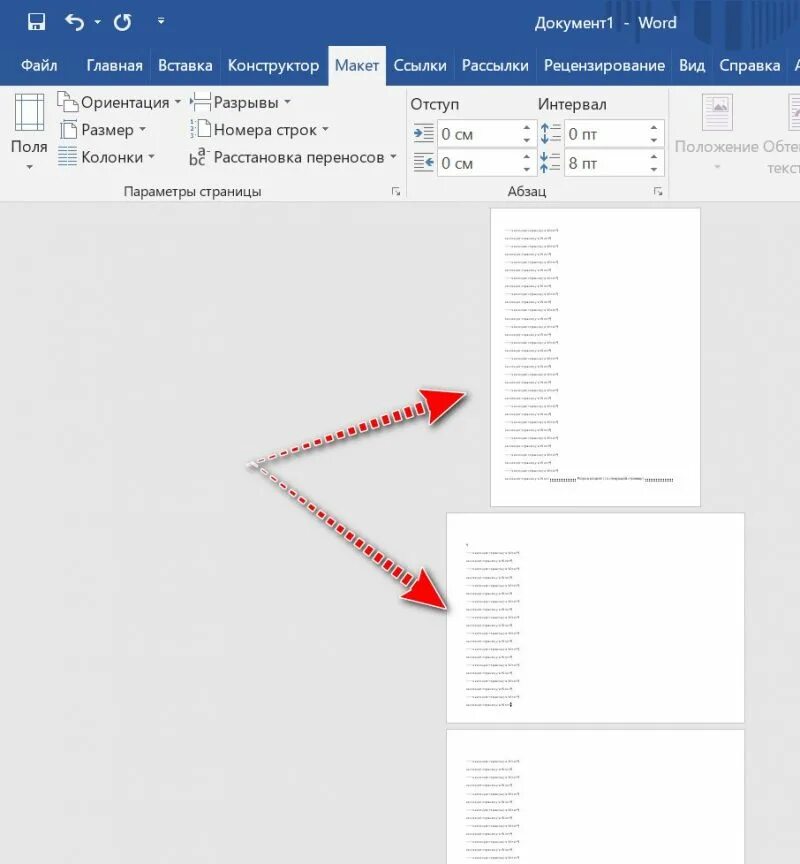
Task: Open the Рецензирование tab
Action: [x=604, y=66]
